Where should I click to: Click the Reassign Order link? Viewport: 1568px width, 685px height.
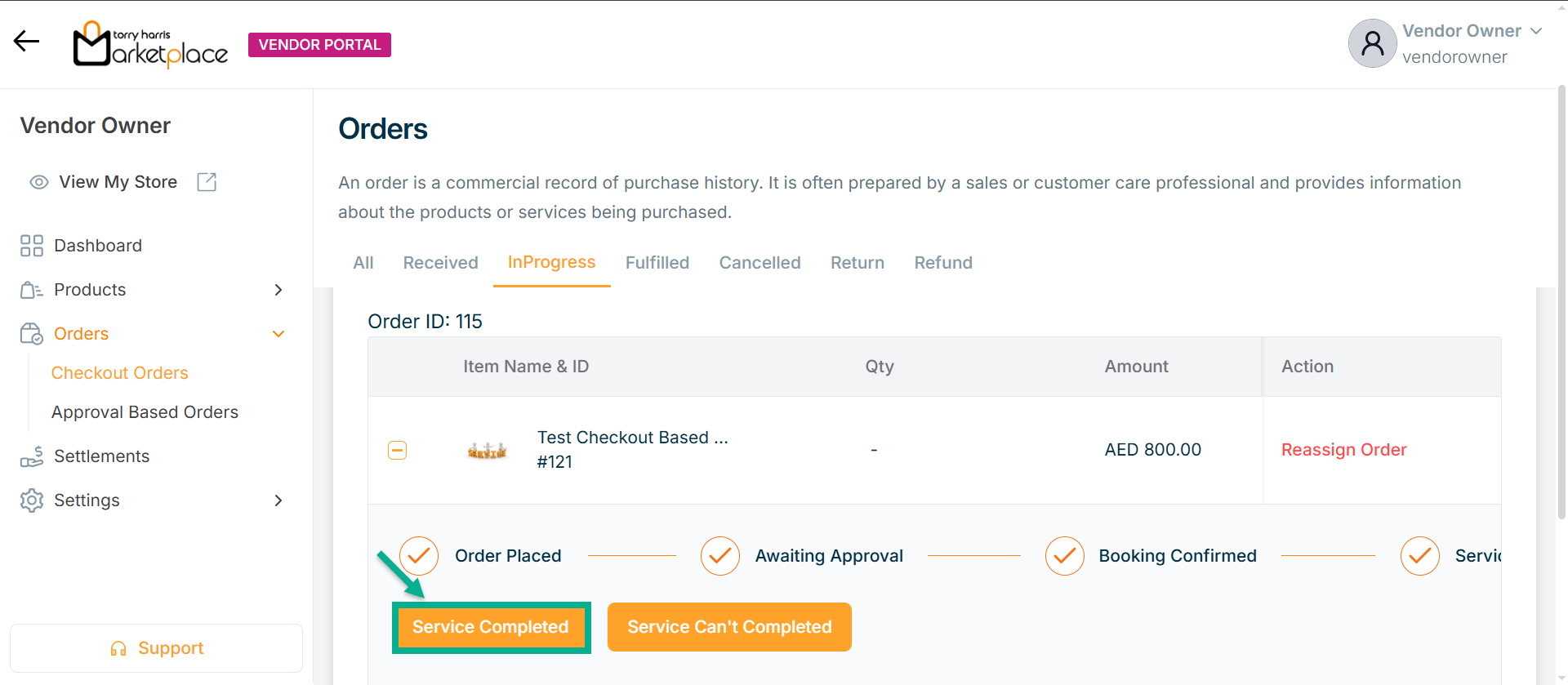(1343, 450)
